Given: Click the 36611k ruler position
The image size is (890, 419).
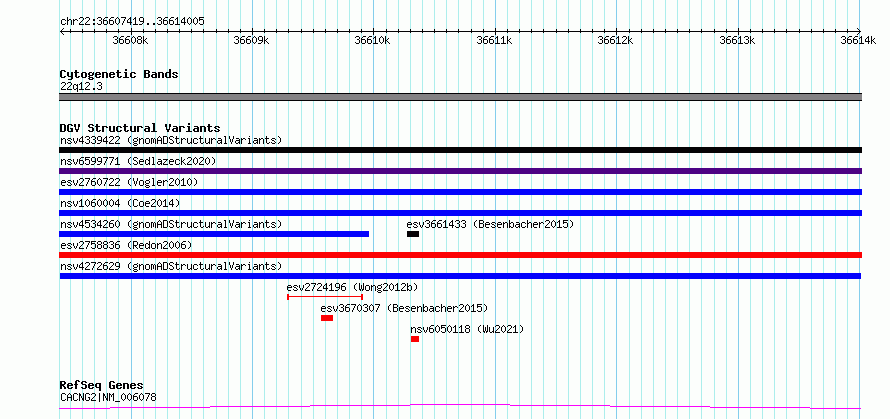Looking at the screenshot, I should (x=494, y=40).
